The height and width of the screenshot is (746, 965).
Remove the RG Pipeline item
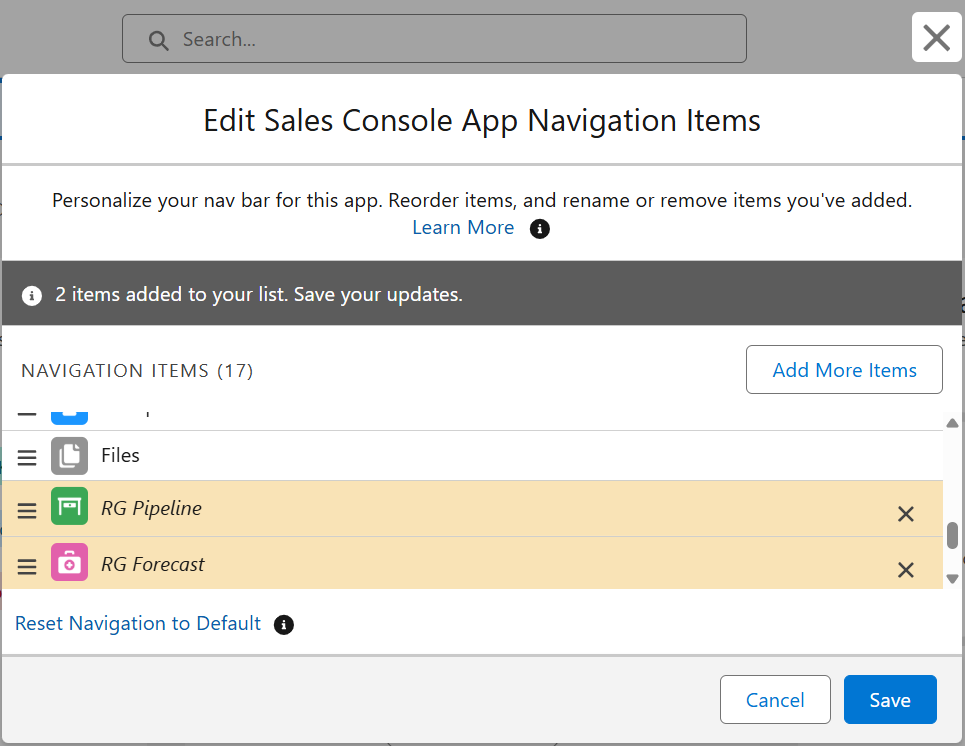(x=905, y=514)
